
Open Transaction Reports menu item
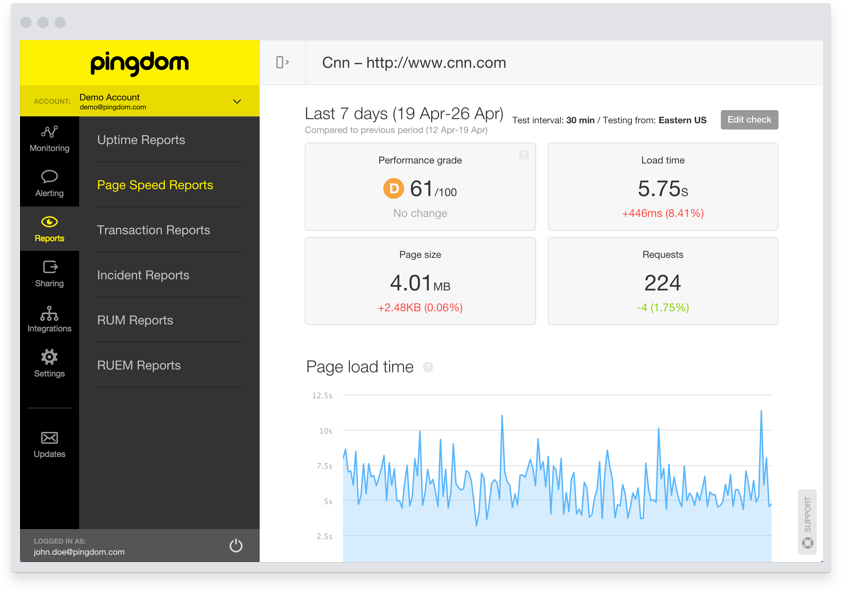[154, 230]
